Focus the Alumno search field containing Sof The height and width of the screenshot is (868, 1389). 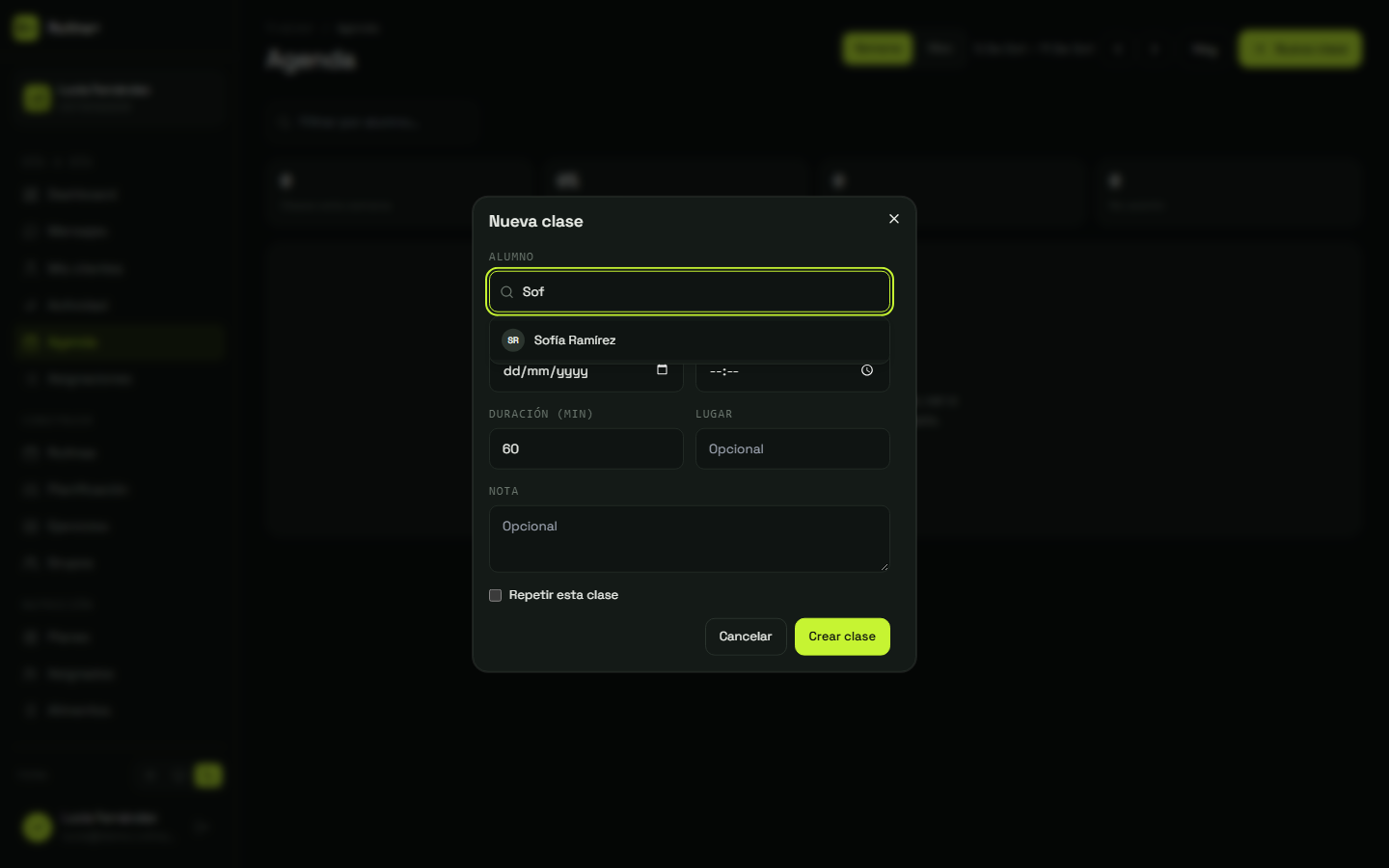[x=690, y=292]
